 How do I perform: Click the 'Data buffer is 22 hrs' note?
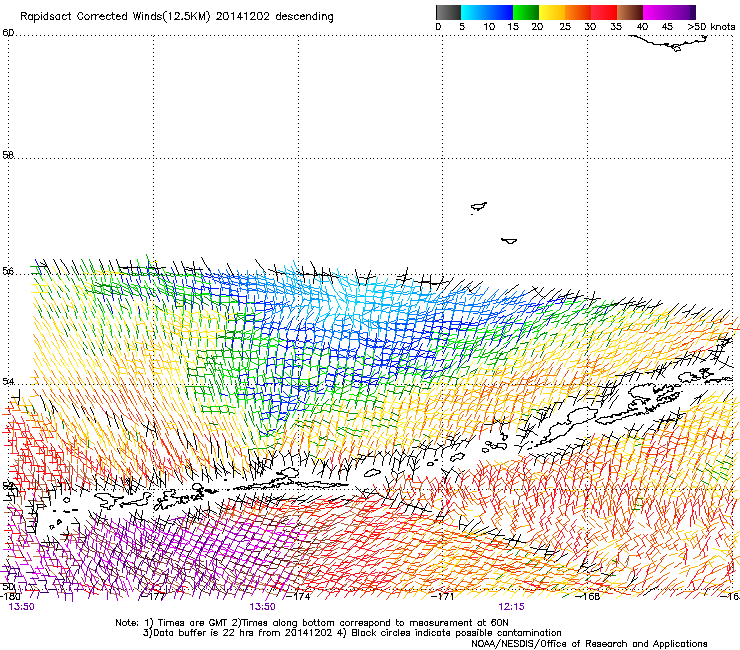pos(352,633)
